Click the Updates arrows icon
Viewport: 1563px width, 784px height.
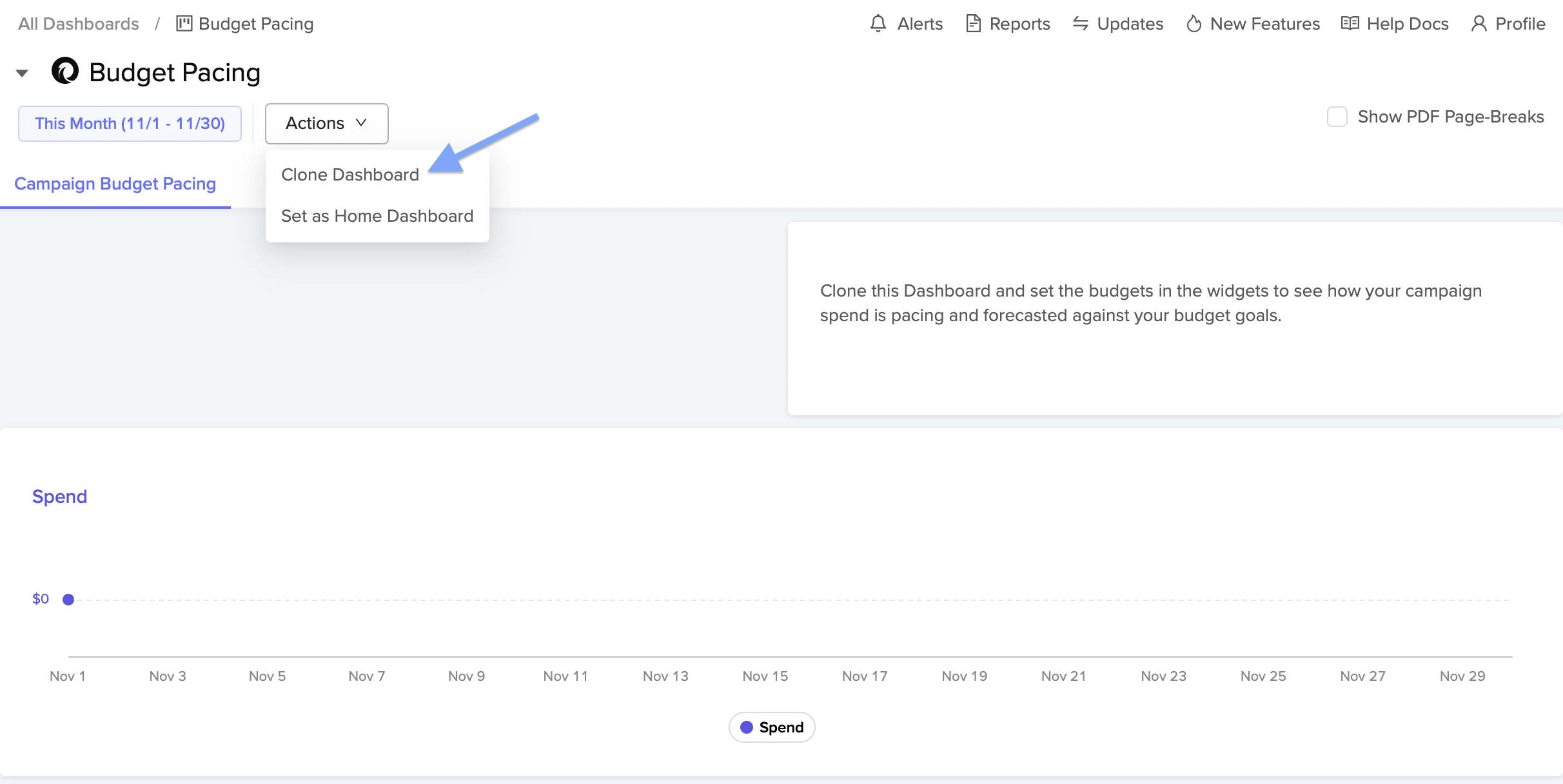[x=1080, y=24]
